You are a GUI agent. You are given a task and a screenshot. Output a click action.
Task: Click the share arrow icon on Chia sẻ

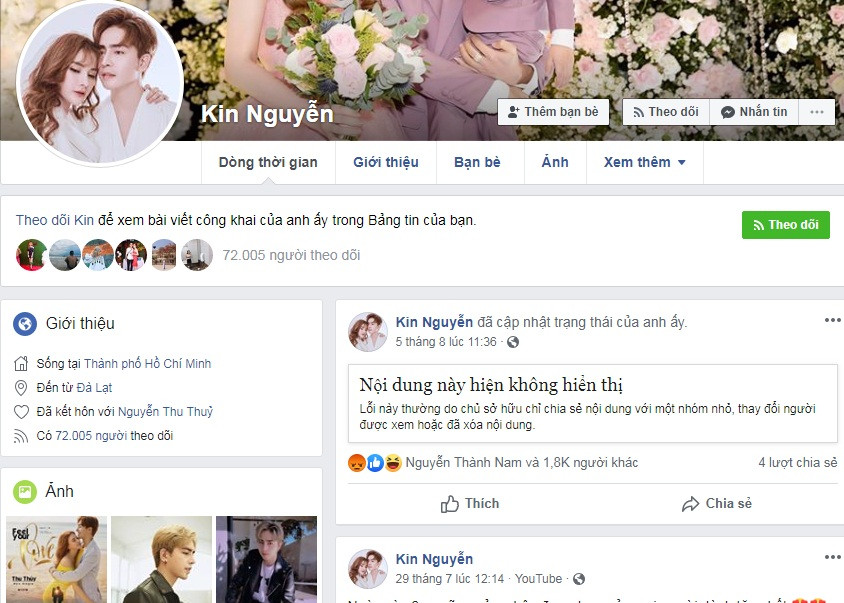tap(689, 503)
